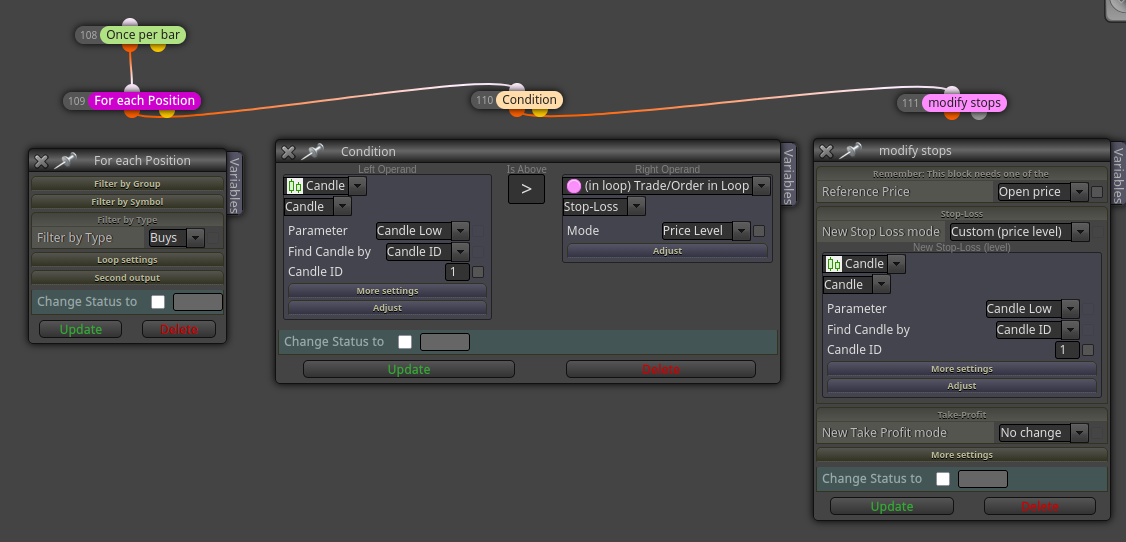1126x542 pixels.
Task: Select the For each Position block
Action: 144,101
